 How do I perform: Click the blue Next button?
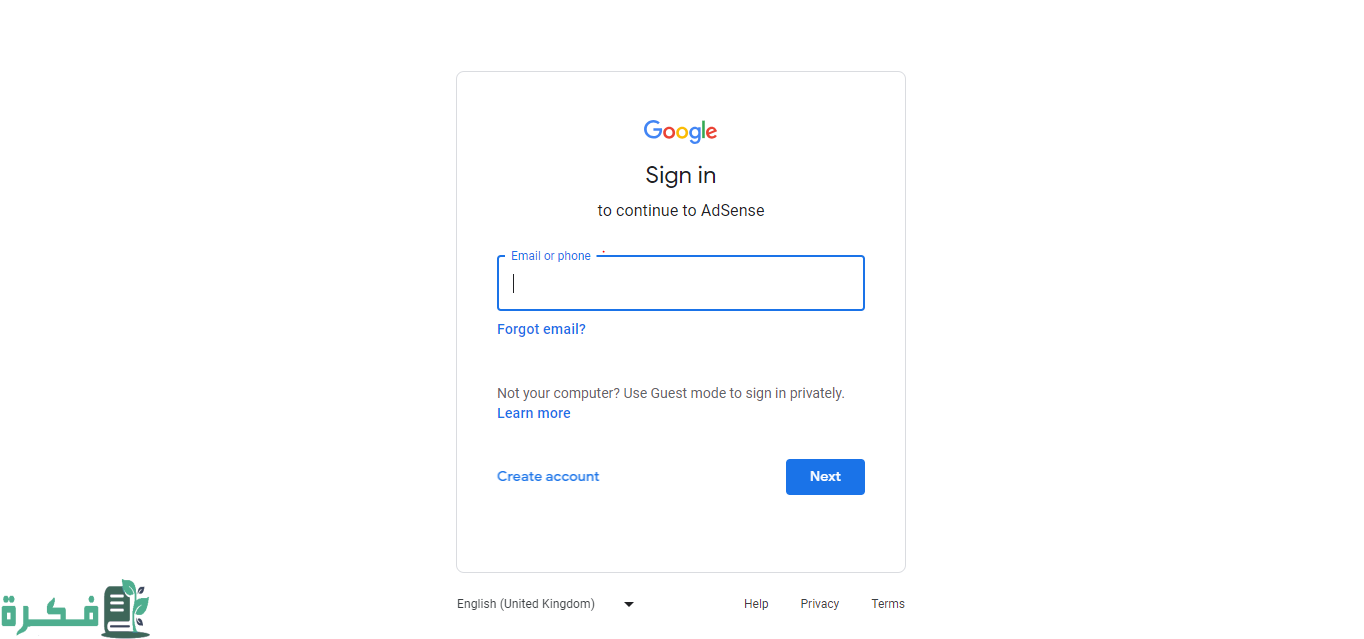point(825,477)
